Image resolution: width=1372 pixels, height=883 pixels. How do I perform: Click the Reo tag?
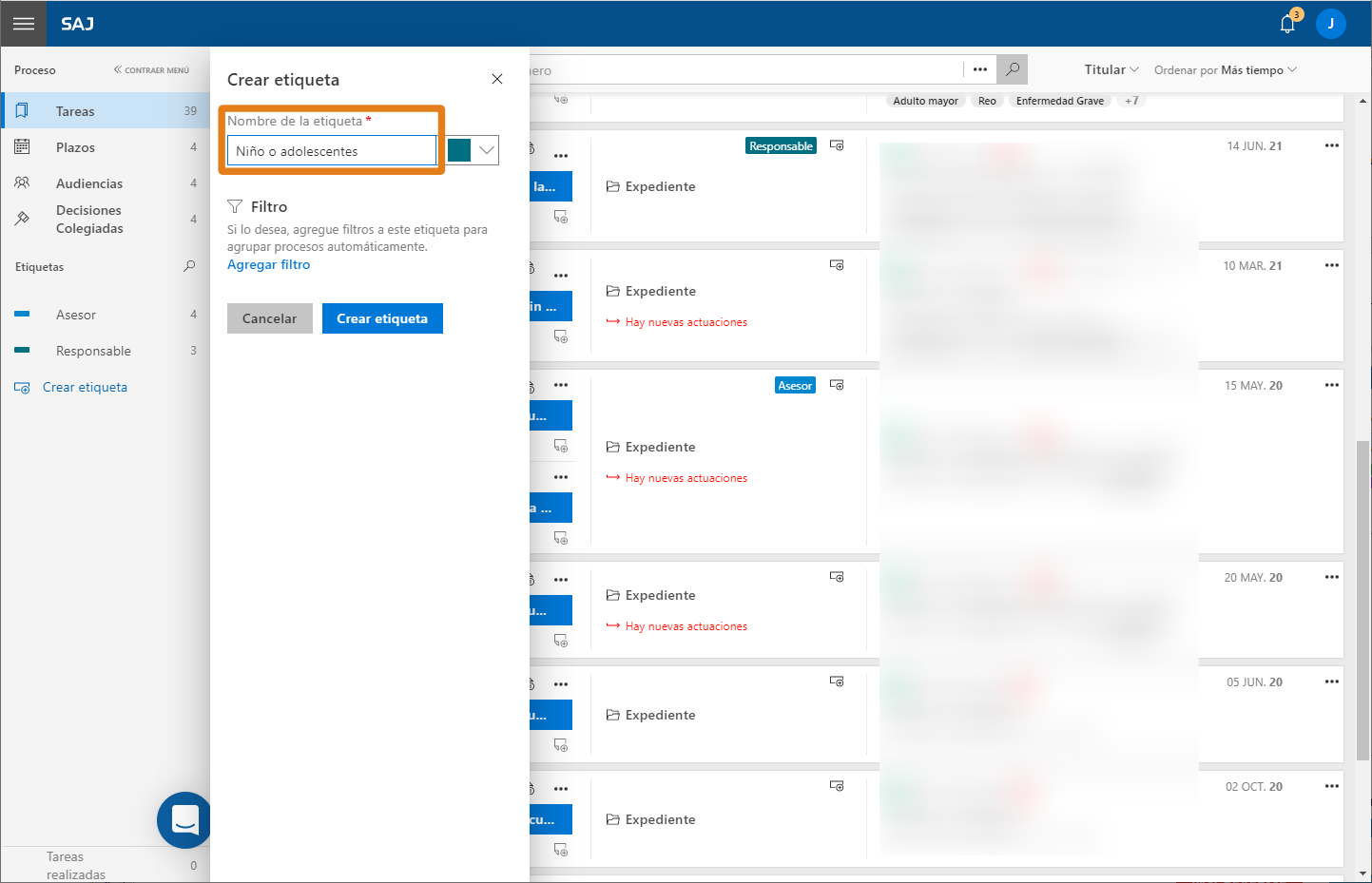(987, 101)
